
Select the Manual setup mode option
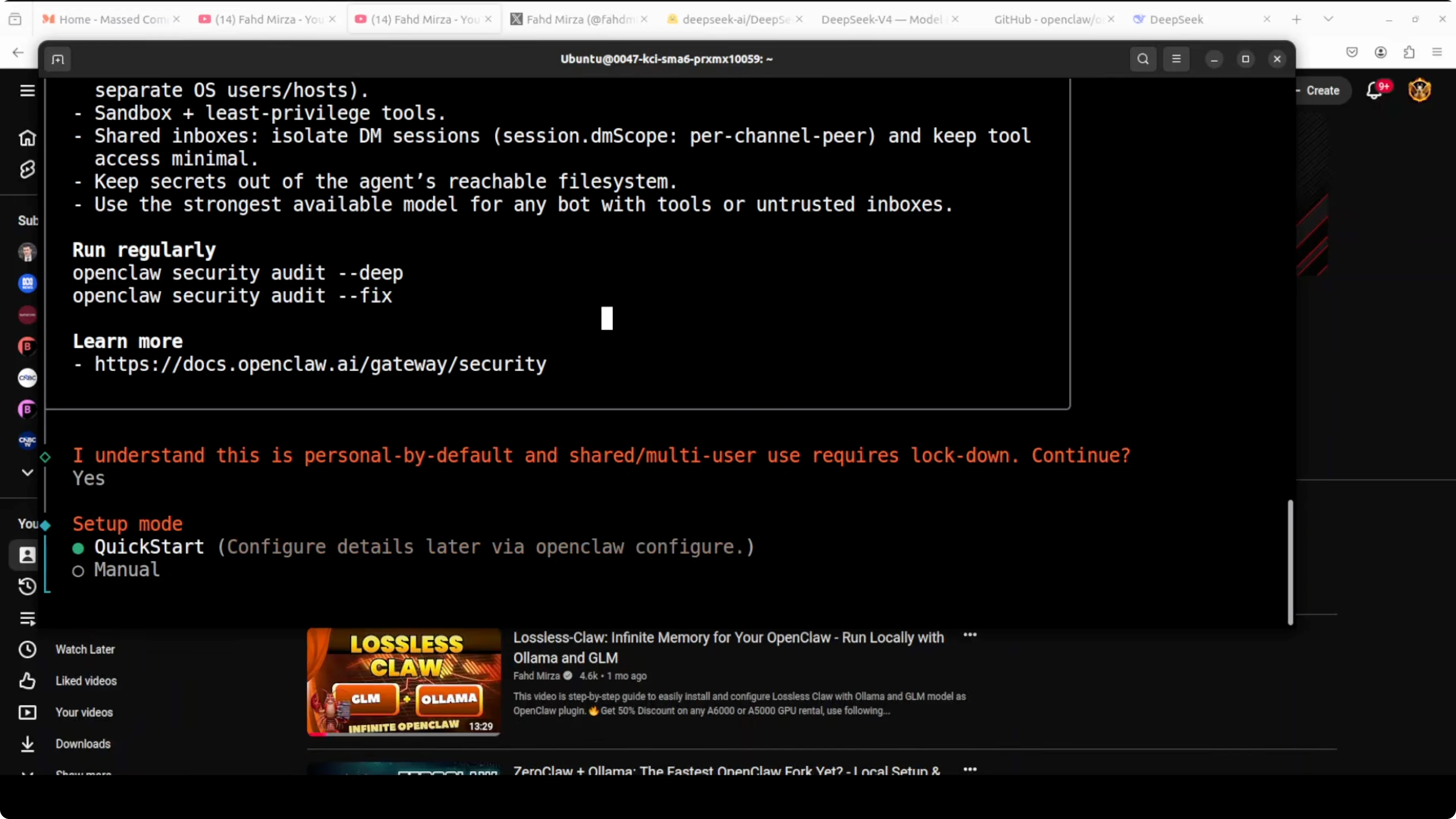(127, 570)
